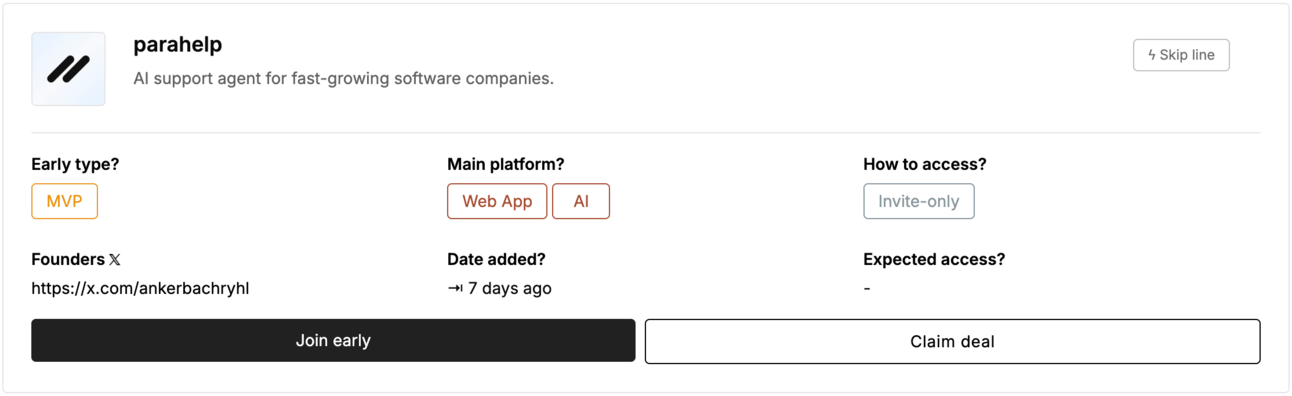Select the AI platform tag
Image resolution: width=1292 pixels, height=396 pixels.
click(581, 201)
